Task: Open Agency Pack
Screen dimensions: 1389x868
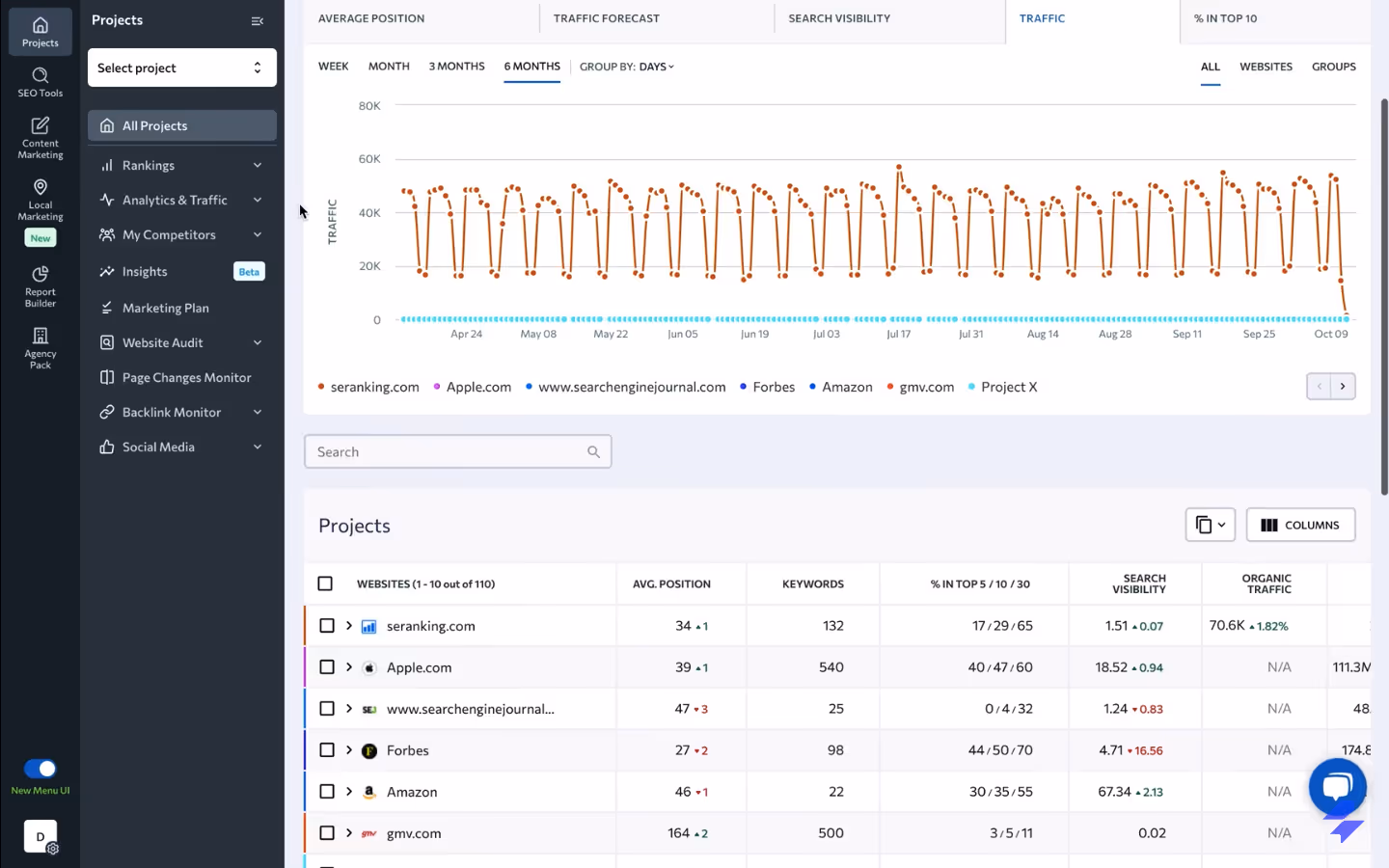Action: pos(40,348)
